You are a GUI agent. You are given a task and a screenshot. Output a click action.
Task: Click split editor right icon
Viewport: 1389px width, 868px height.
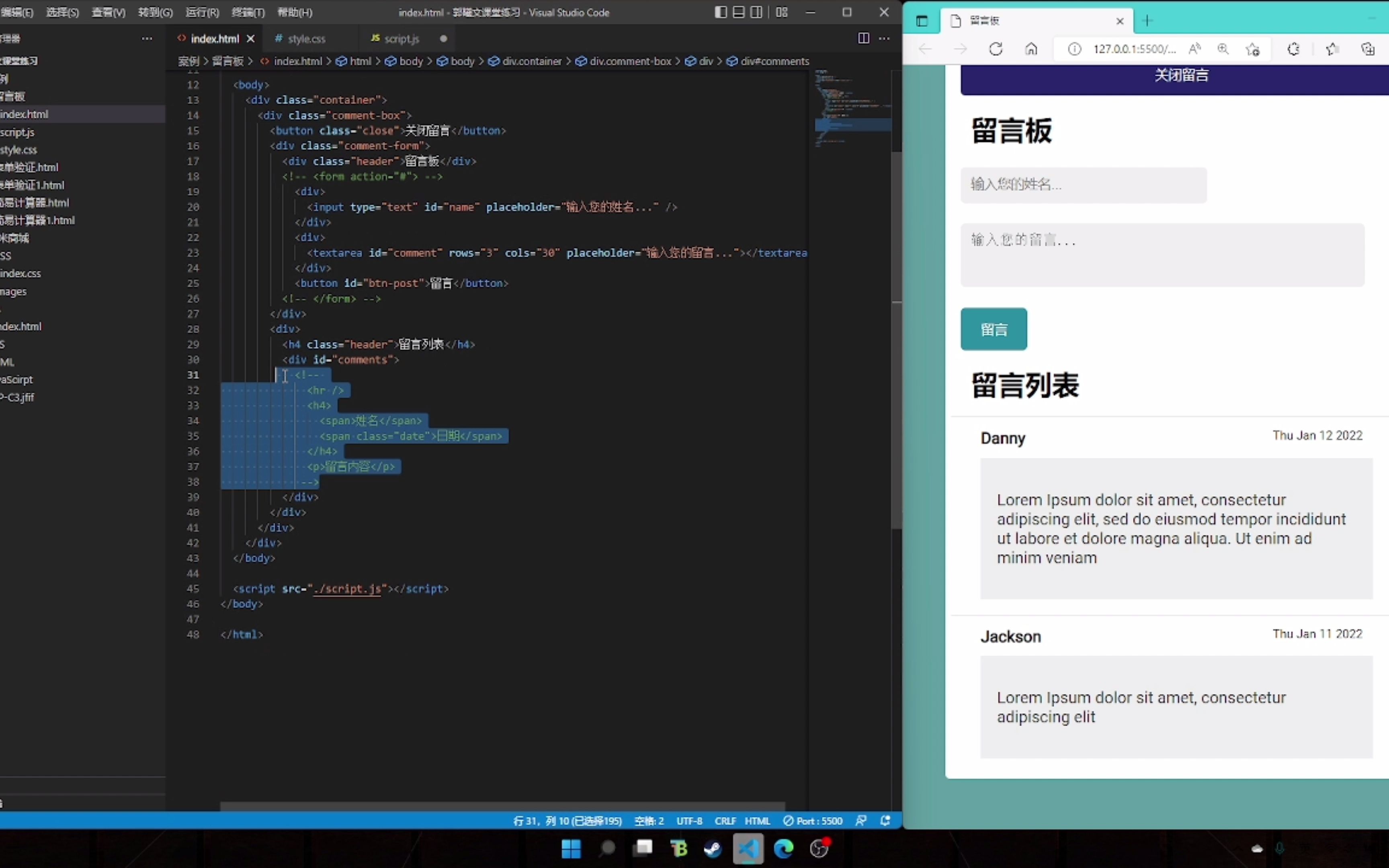pos(863,39)
